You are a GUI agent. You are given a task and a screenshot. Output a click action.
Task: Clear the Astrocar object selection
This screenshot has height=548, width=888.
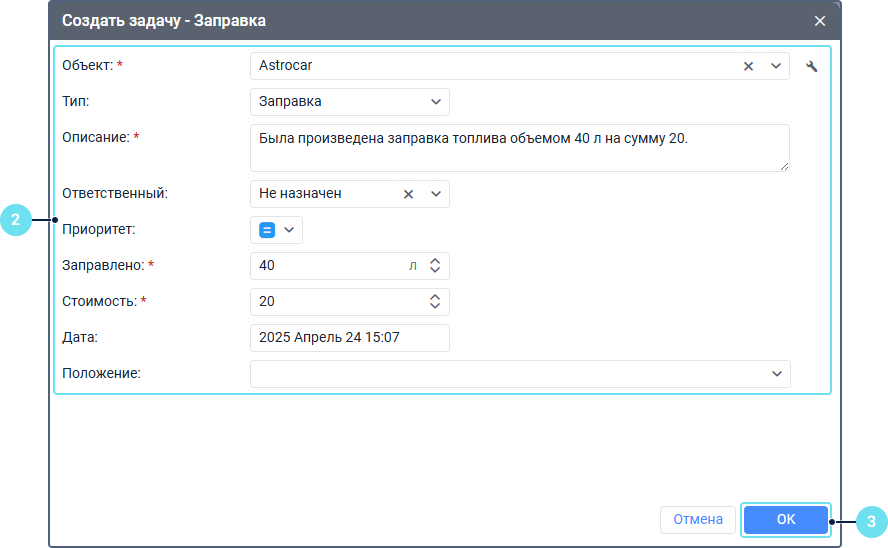click(748, 66)
